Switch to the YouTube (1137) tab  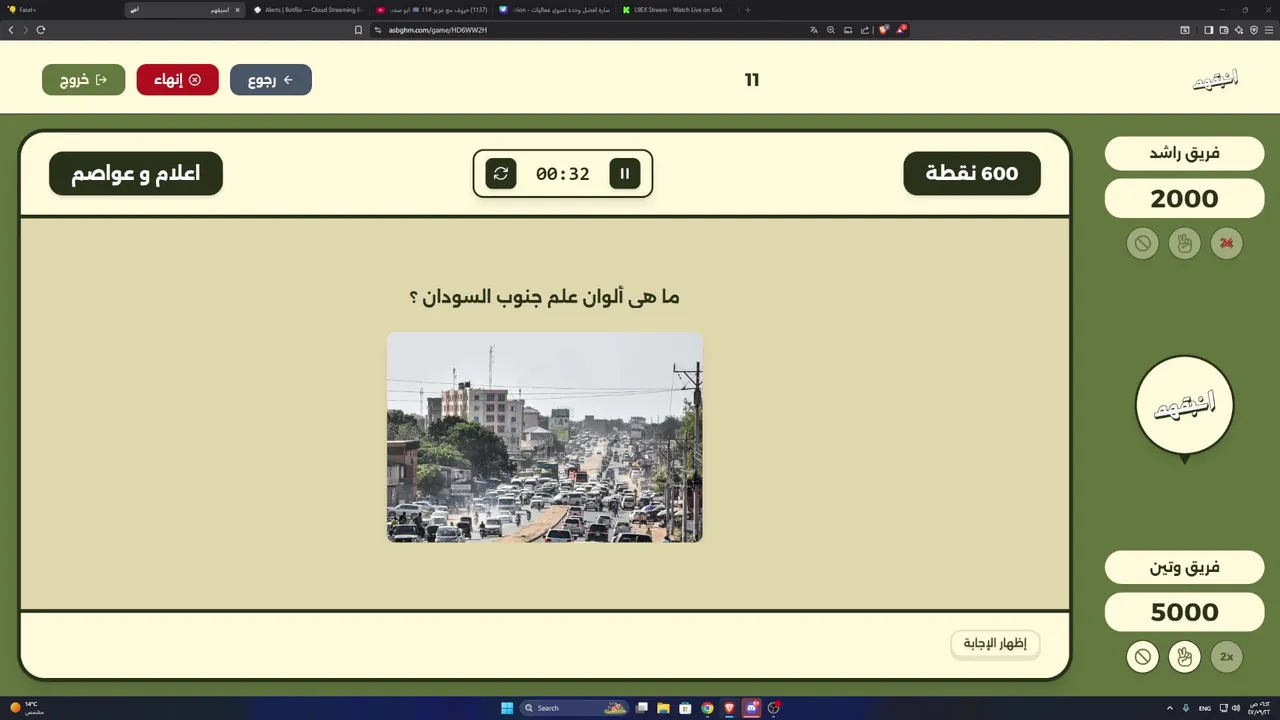click(431, 10)
